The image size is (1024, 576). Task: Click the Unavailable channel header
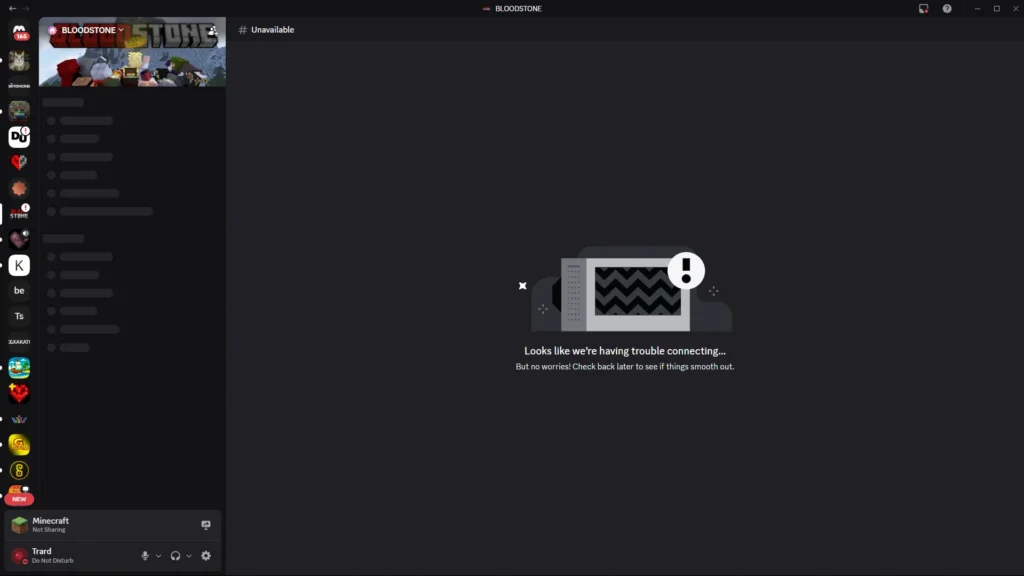pyautogui.click(x=272, y=30)
